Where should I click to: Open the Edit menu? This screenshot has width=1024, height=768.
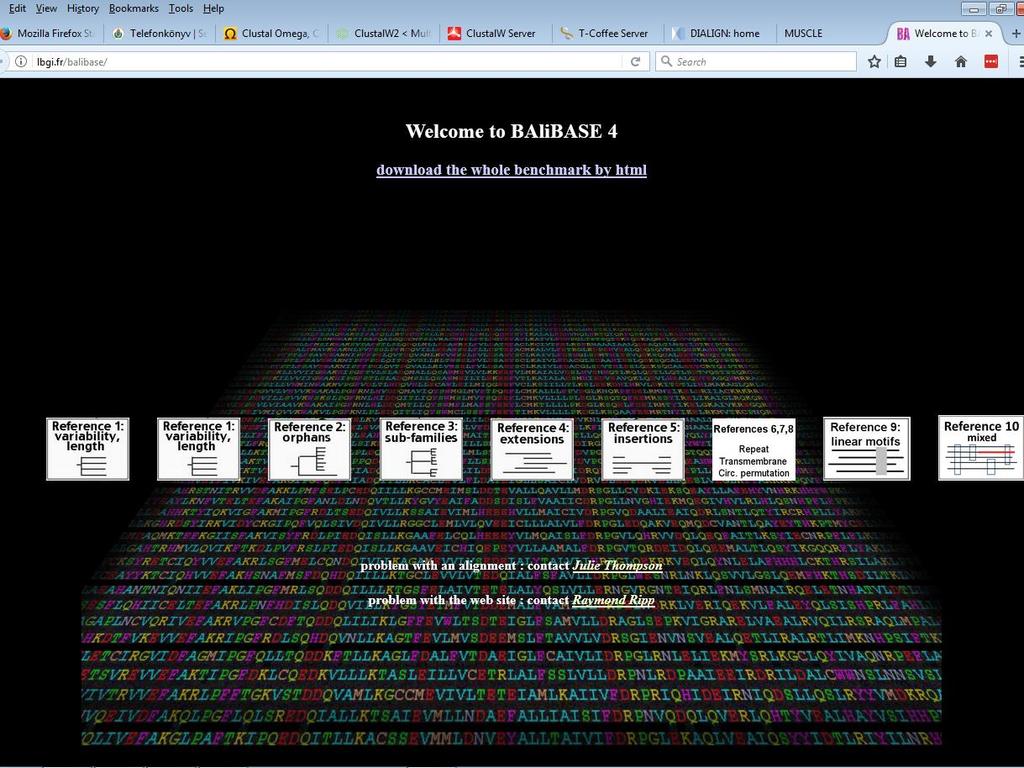17,8
